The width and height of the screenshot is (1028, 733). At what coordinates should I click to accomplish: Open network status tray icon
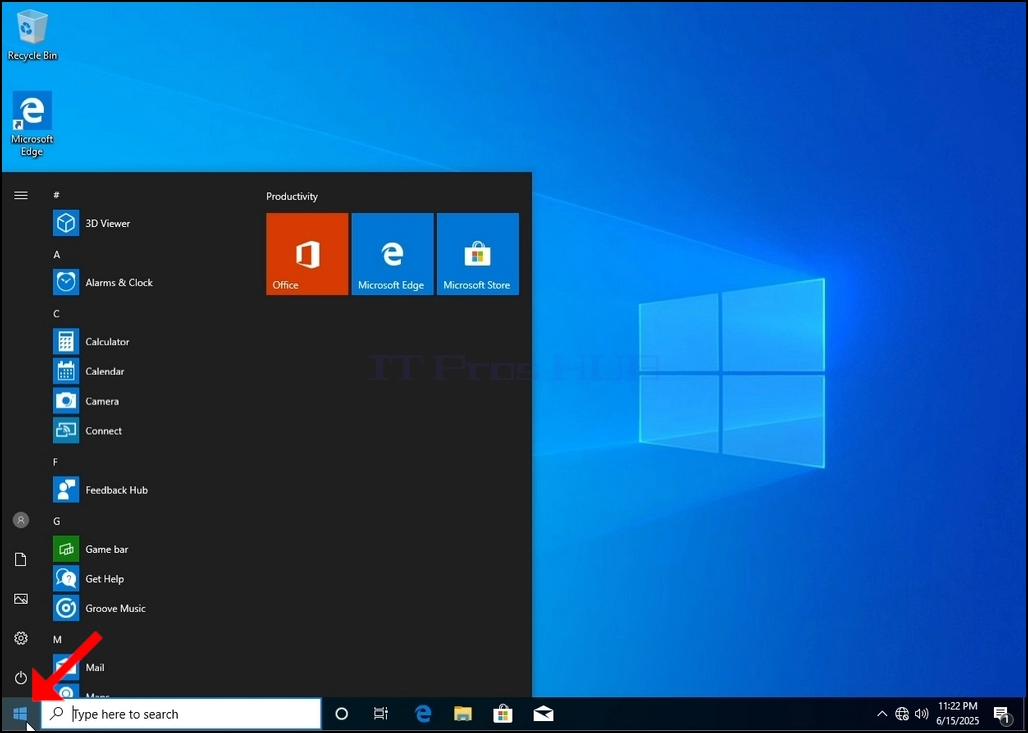[x=902, y=714]
